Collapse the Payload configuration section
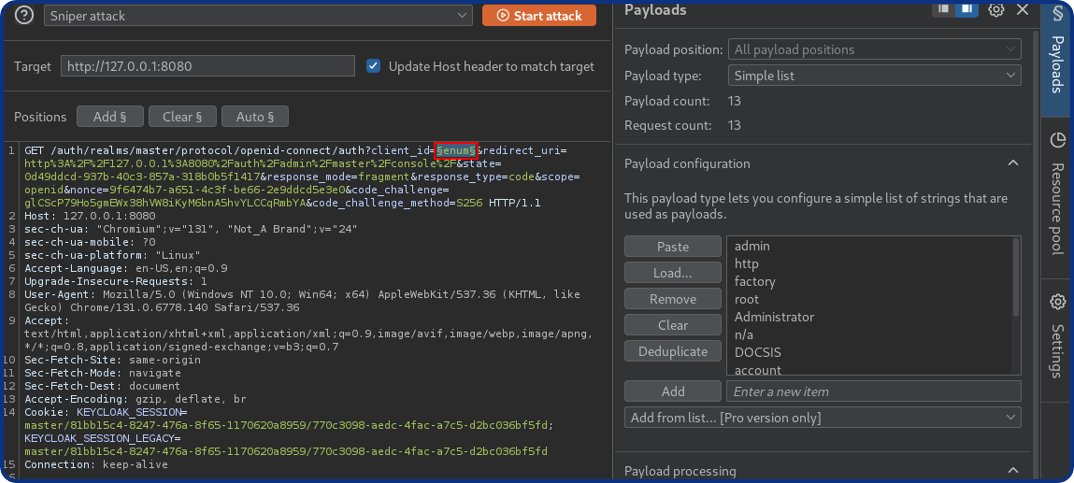1074x483 pixels. click(1013, 163)
